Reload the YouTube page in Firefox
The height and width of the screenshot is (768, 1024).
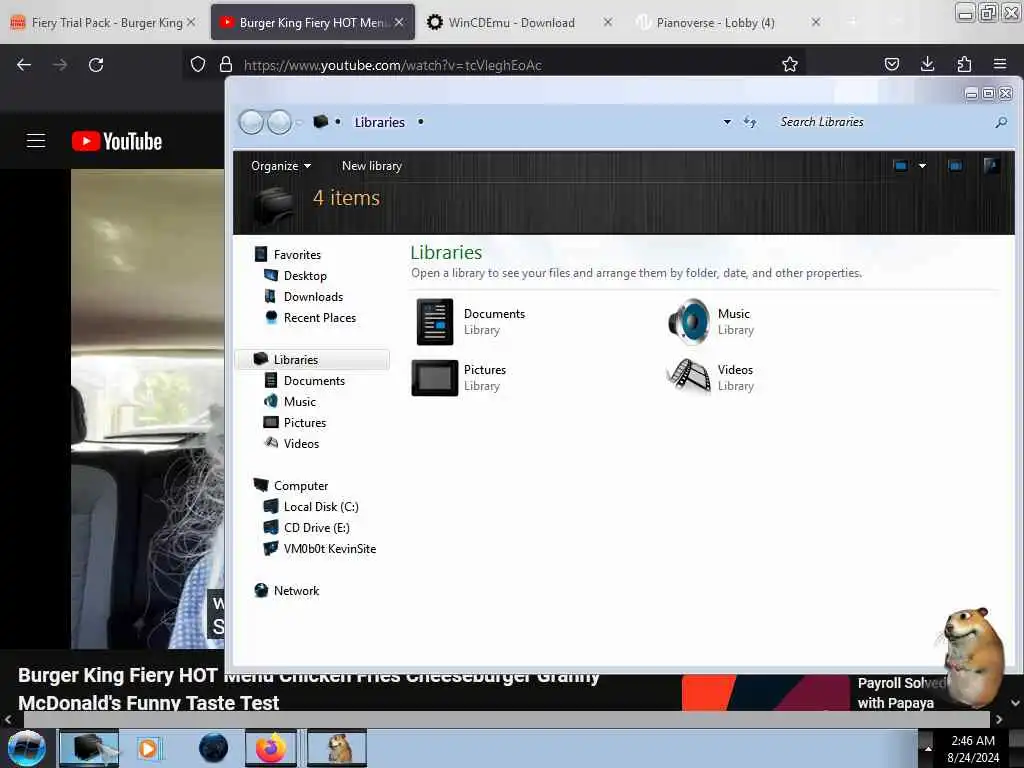pos(96,65)
